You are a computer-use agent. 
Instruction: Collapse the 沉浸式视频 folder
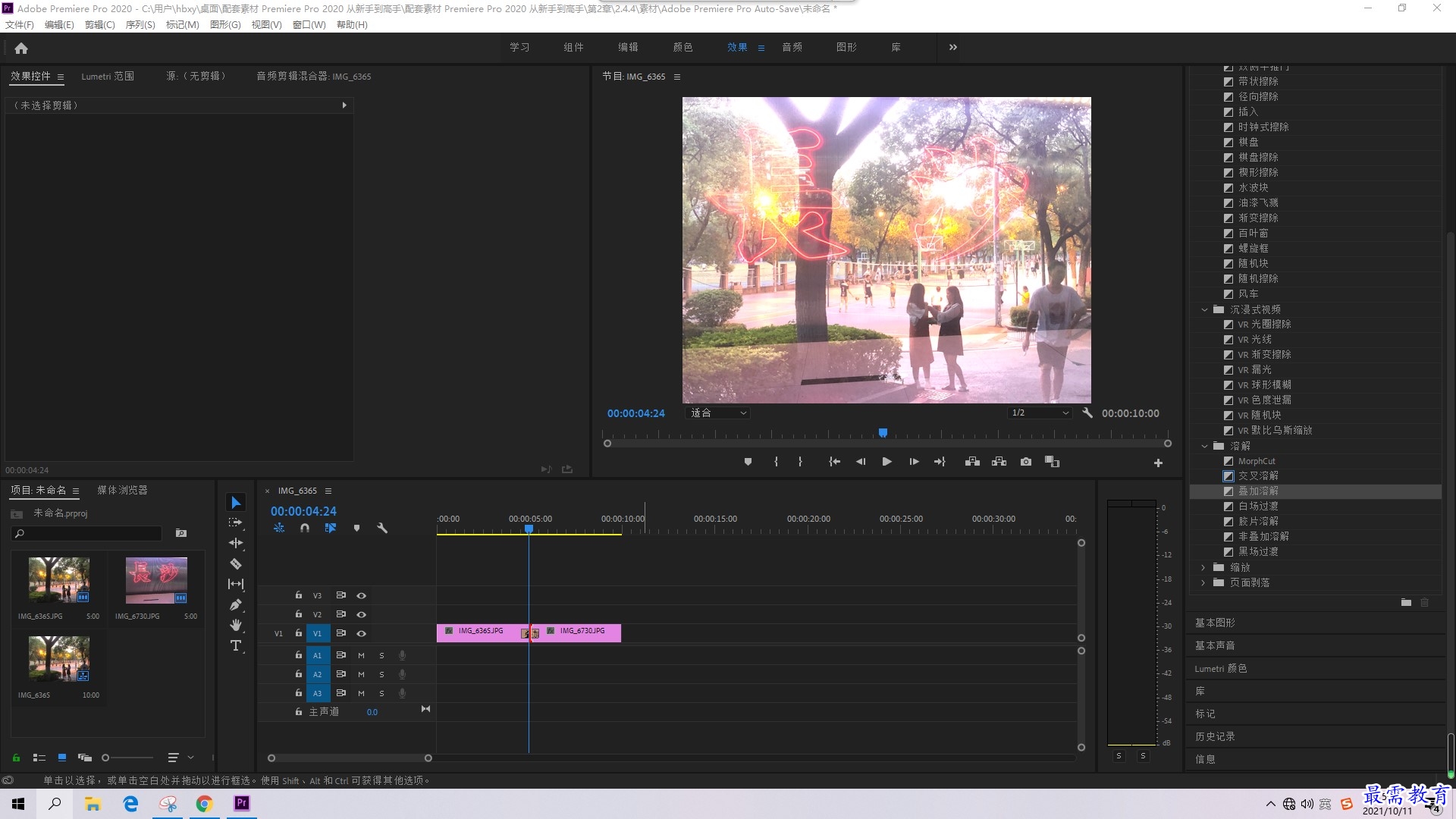1205,309
